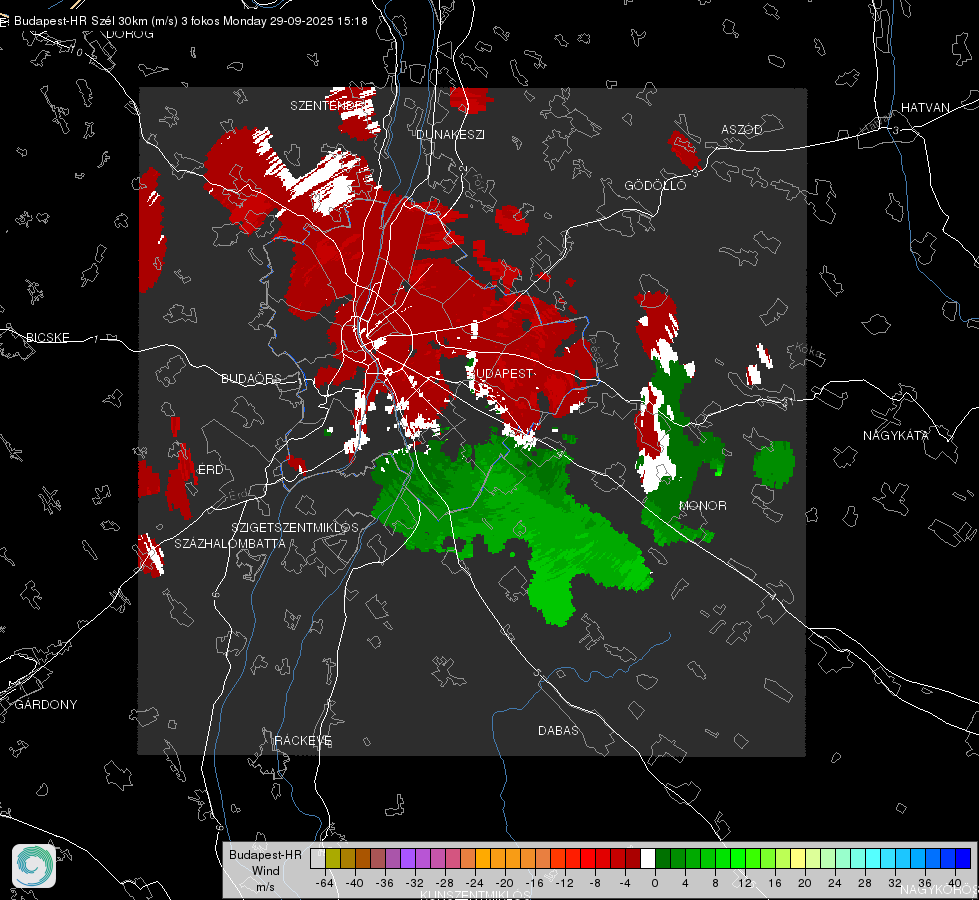Select the NAGYKÁTA label
Image resolution: width=979 pixels, height=900 pixels.
(x=896, y=435)
